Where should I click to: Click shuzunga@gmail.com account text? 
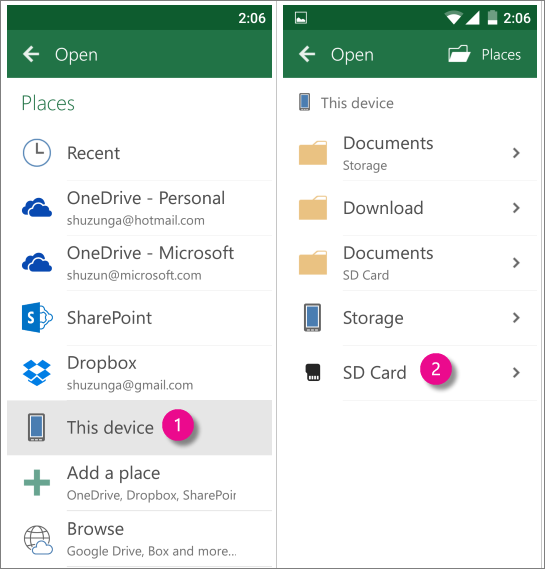130,385
